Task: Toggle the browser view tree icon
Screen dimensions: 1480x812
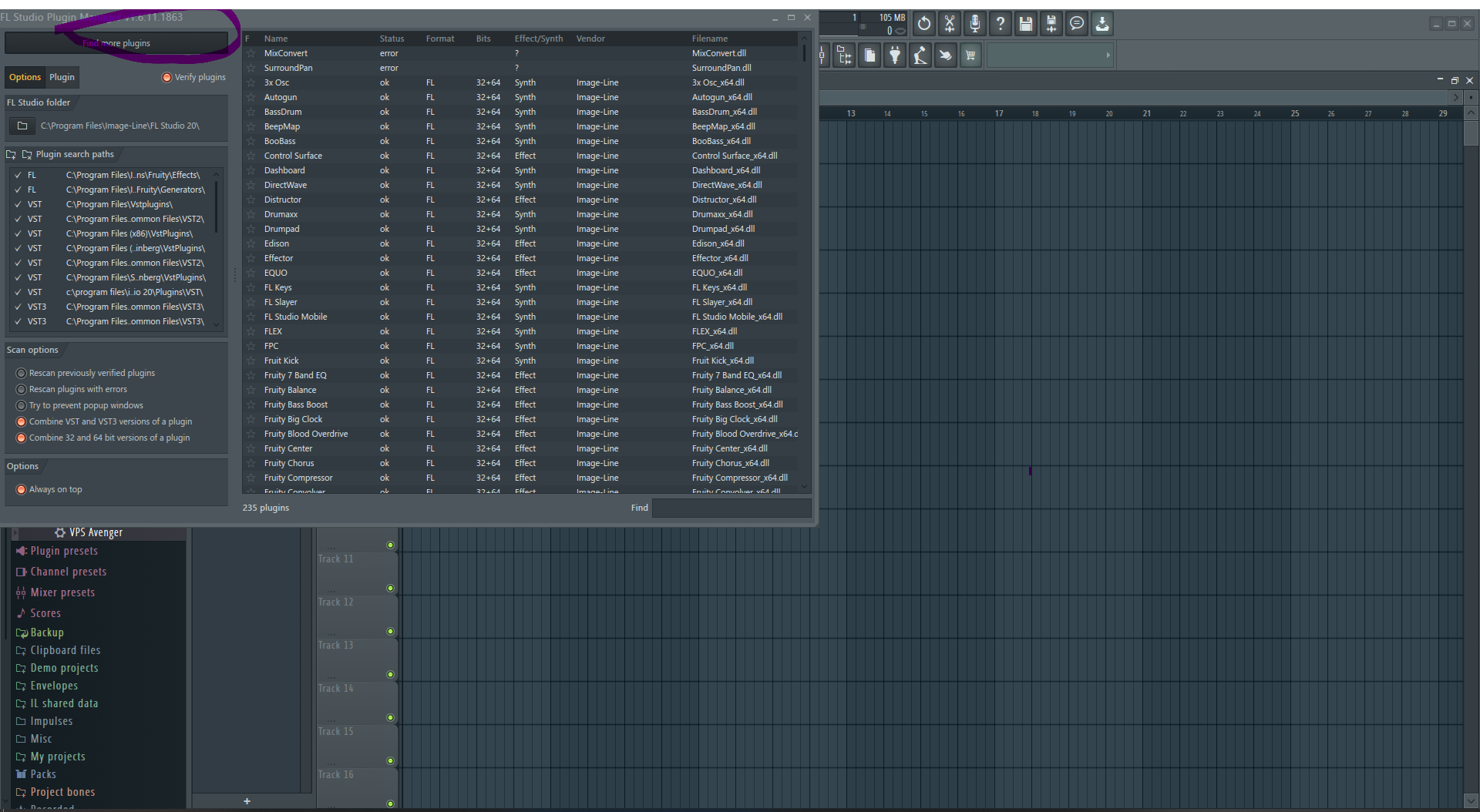Action: tap(844, 55)
